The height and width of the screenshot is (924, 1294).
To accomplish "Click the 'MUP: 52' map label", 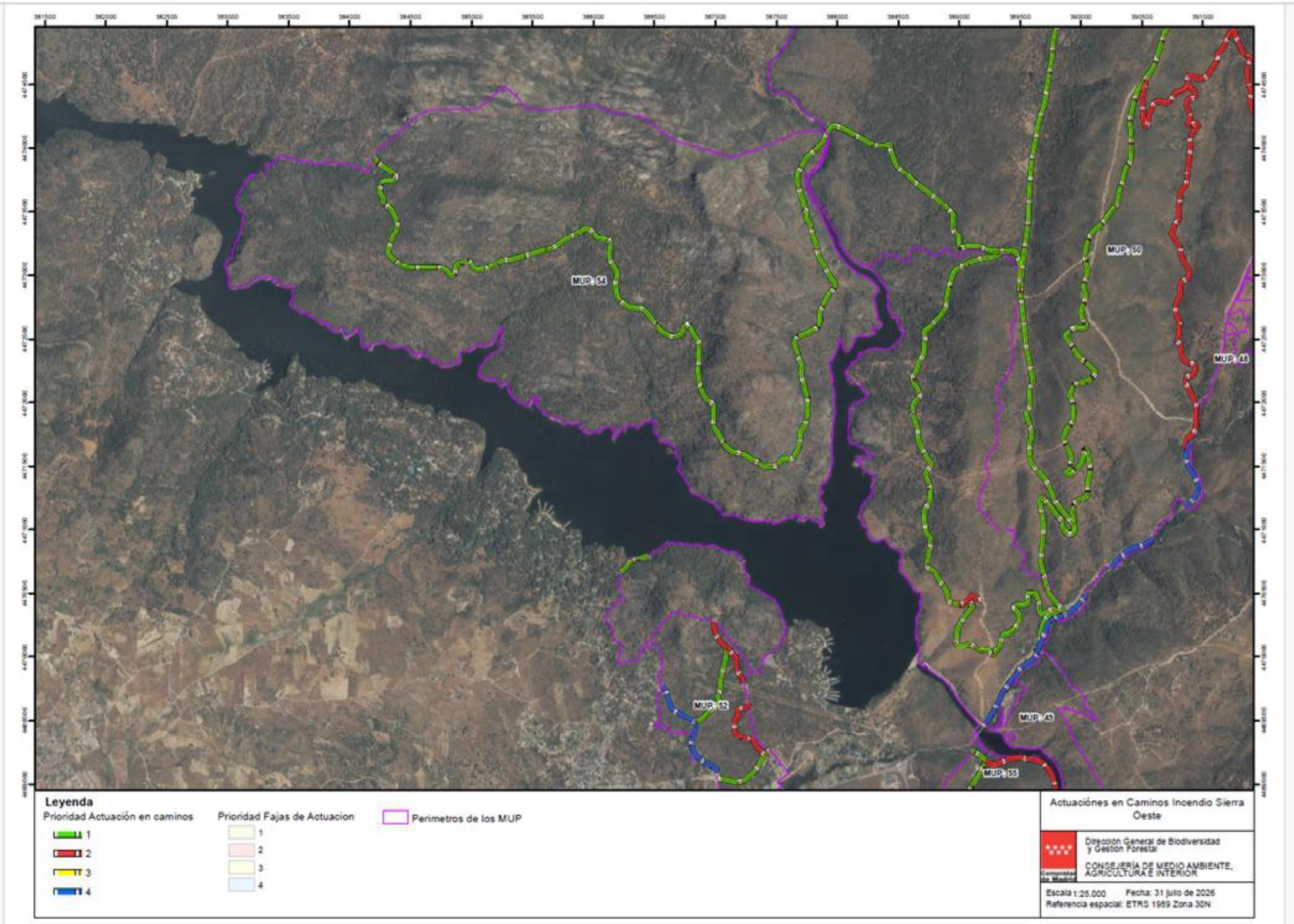I will pos(711,706).
